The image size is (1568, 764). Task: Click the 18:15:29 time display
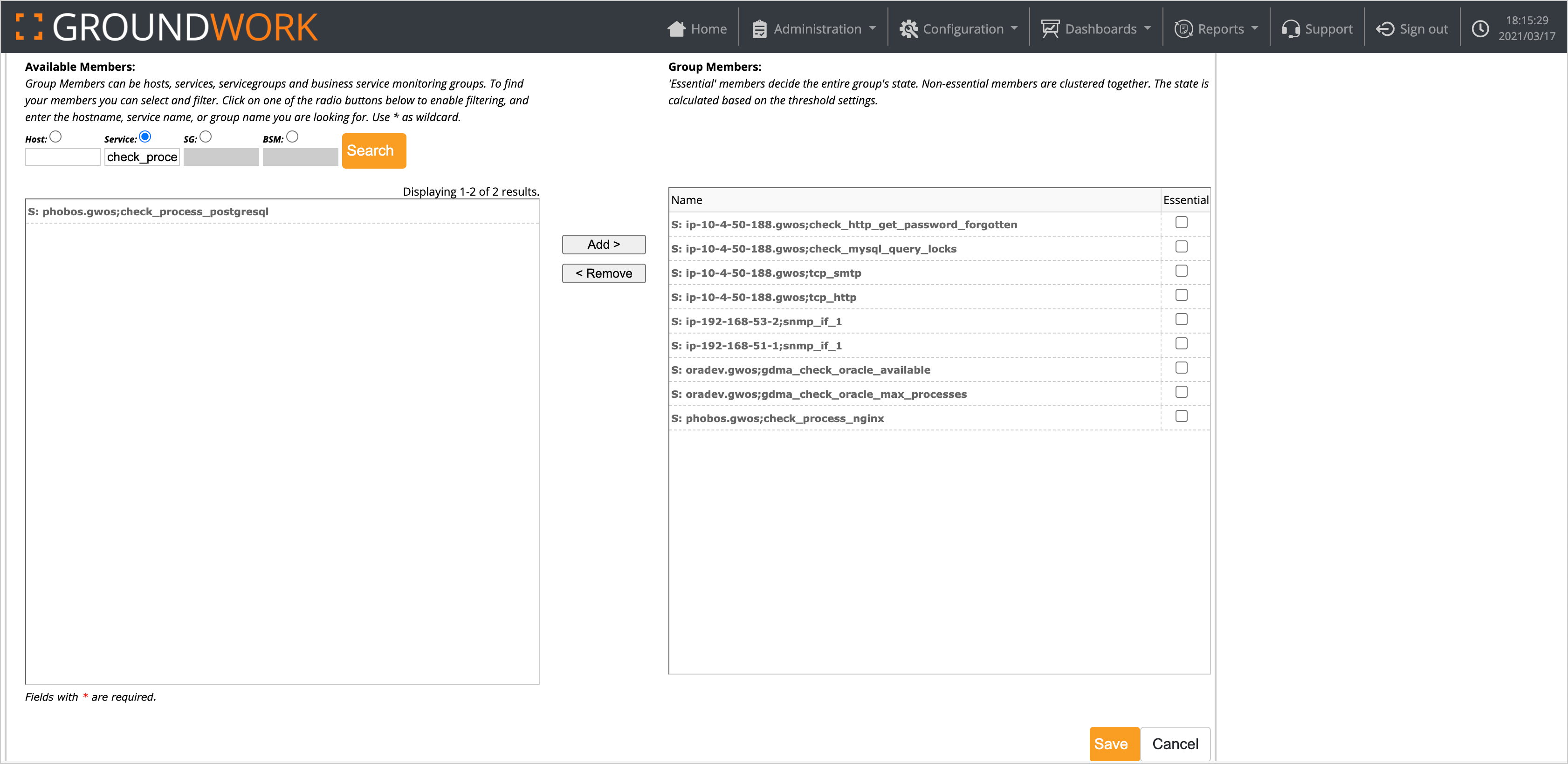pyautogui.click(x=1527, y=20)
